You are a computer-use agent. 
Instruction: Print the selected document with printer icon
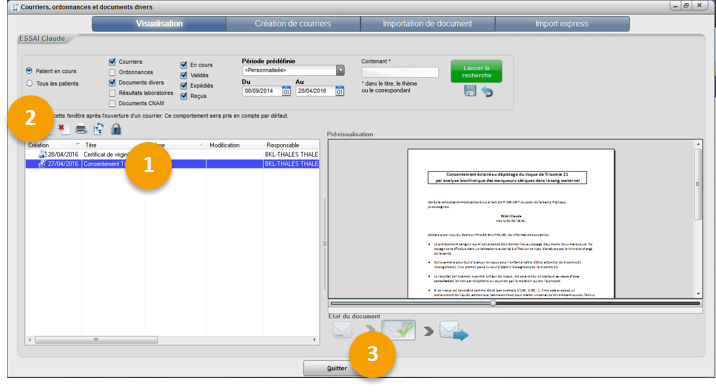click(x=81, y=129)
